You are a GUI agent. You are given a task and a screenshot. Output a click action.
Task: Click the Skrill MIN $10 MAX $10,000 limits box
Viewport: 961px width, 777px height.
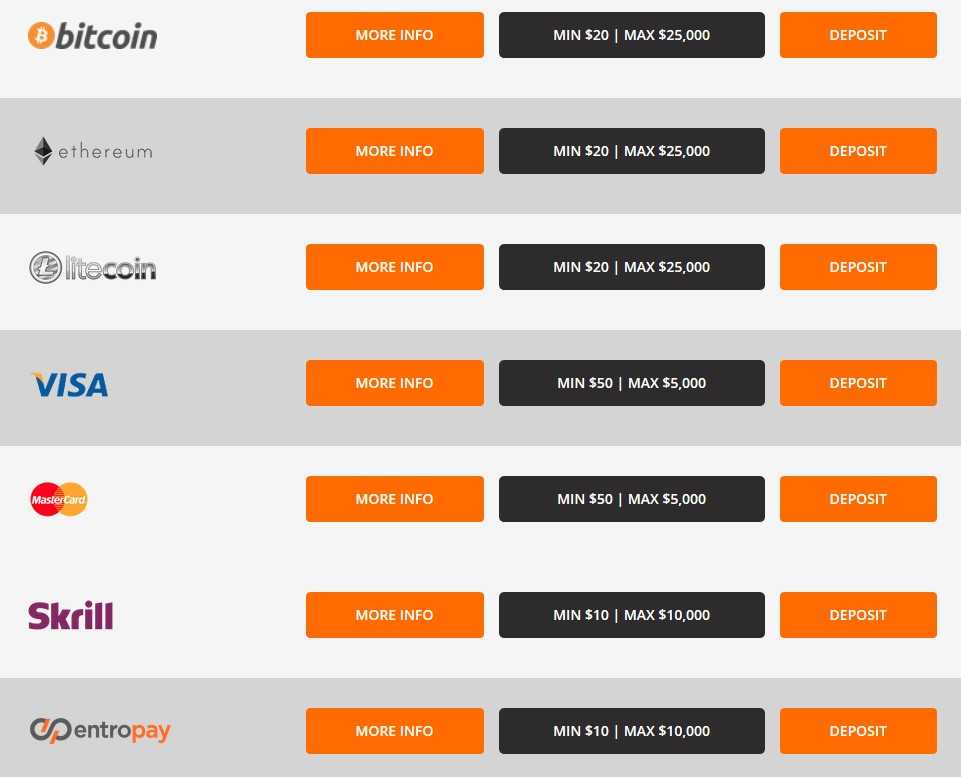632,615
